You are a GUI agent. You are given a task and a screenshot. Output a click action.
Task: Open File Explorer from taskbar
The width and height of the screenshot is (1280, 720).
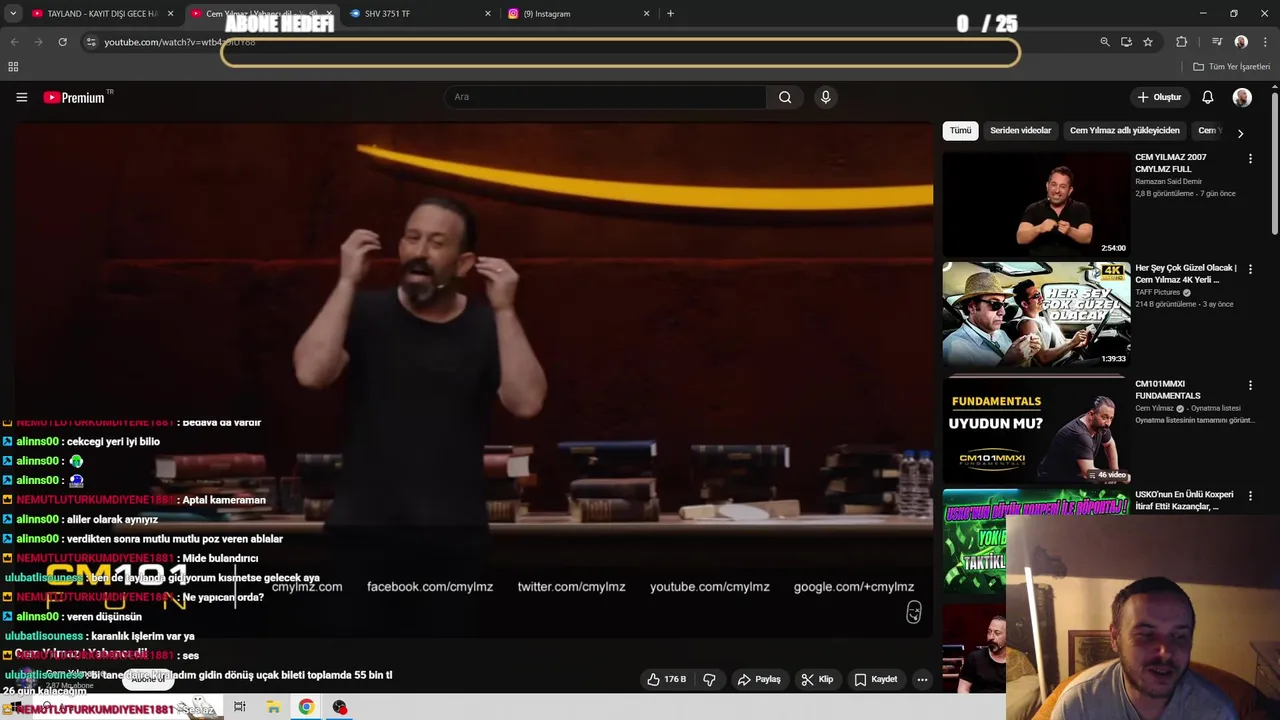273,707
